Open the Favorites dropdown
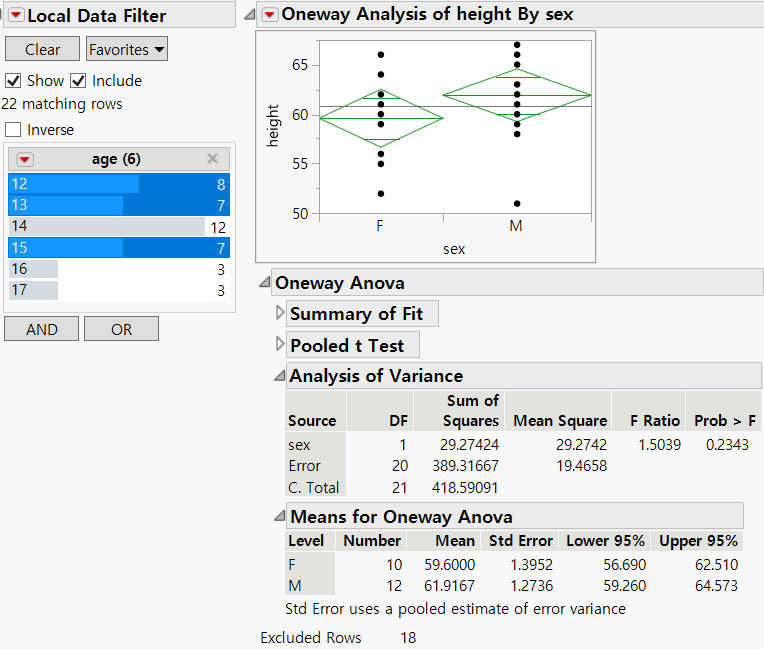This screenshot has height=649, width=764. click(x=126, y=50)
